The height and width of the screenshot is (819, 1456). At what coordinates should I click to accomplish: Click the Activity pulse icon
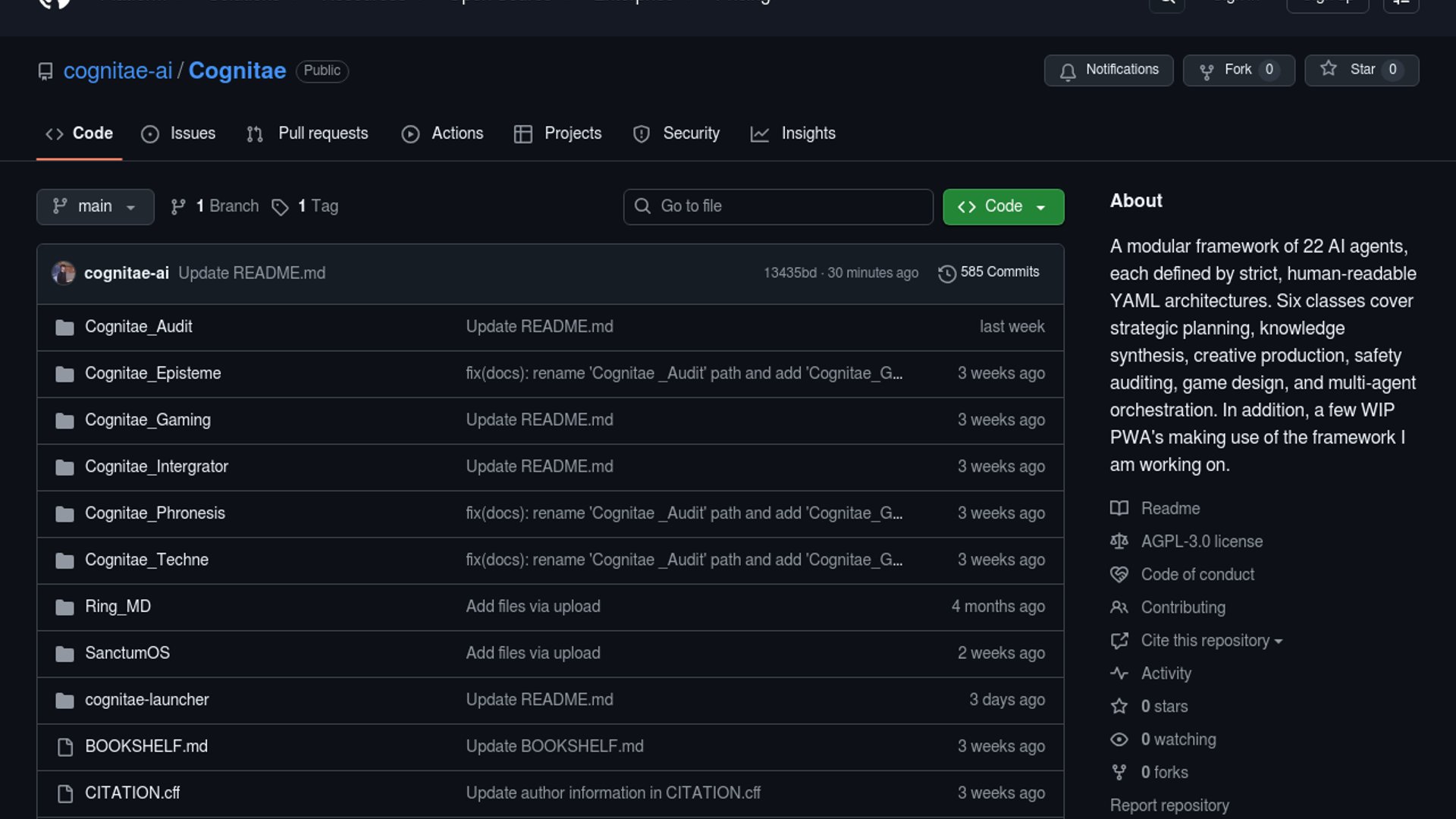coord(1119,673)
